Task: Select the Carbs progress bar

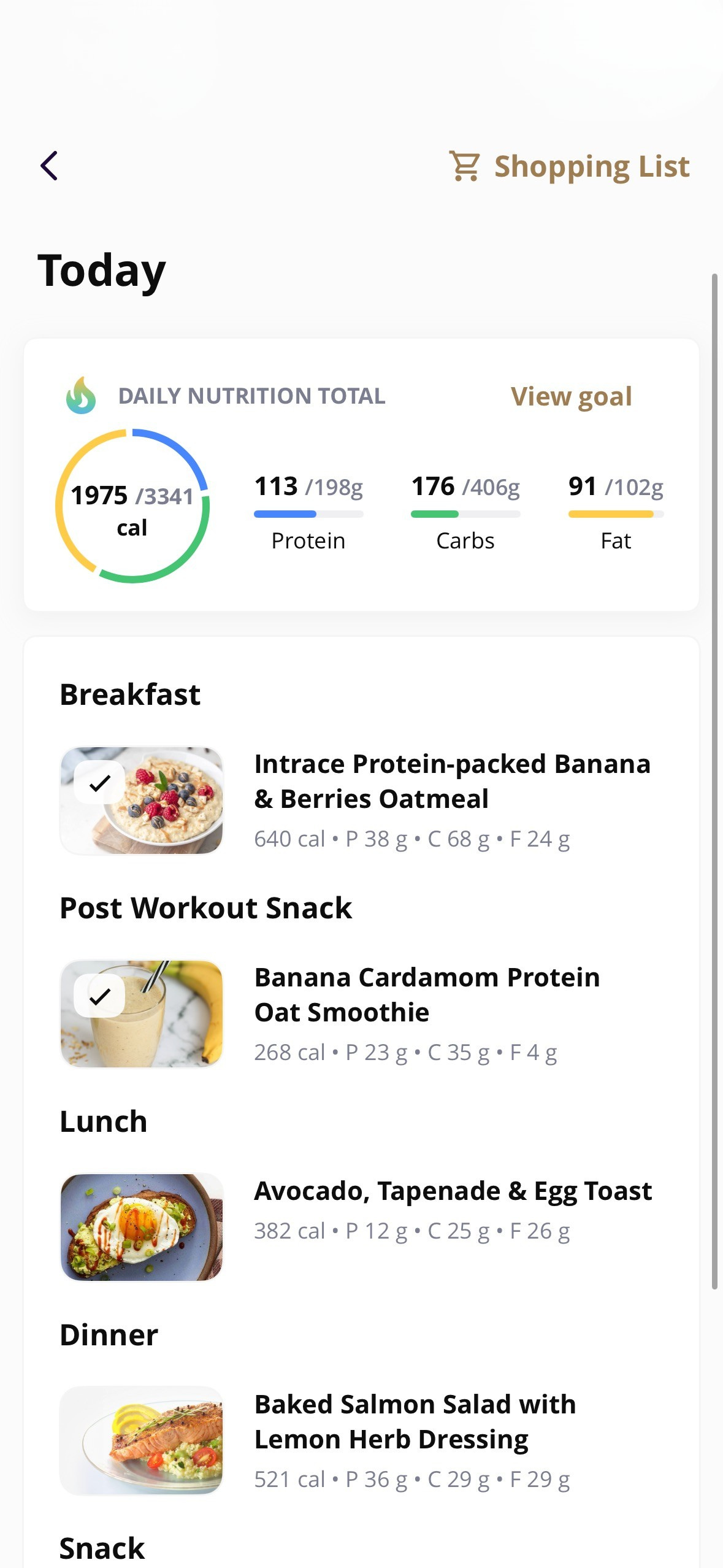Action: 465,514
